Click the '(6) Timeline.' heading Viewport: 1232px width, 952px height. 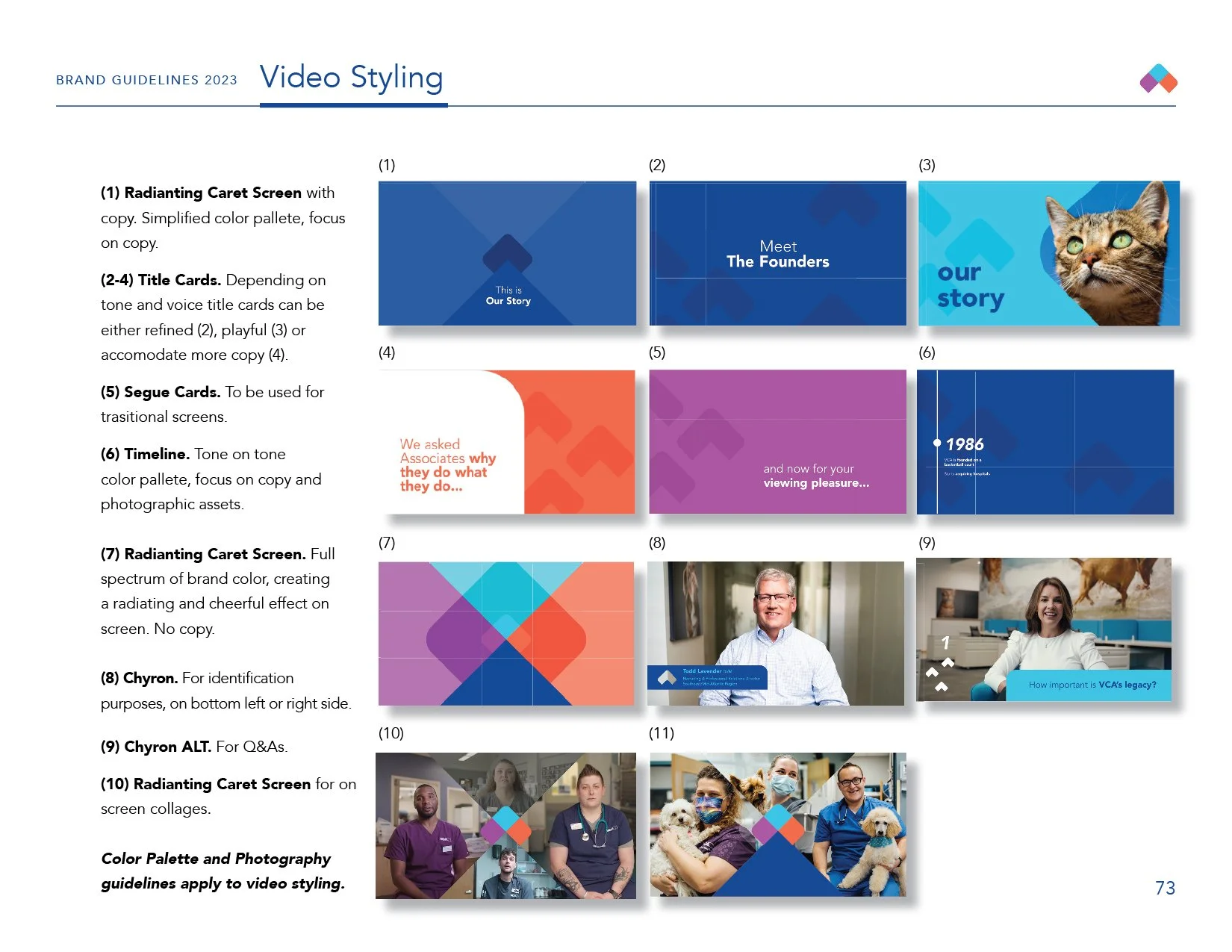click(145, 454)
